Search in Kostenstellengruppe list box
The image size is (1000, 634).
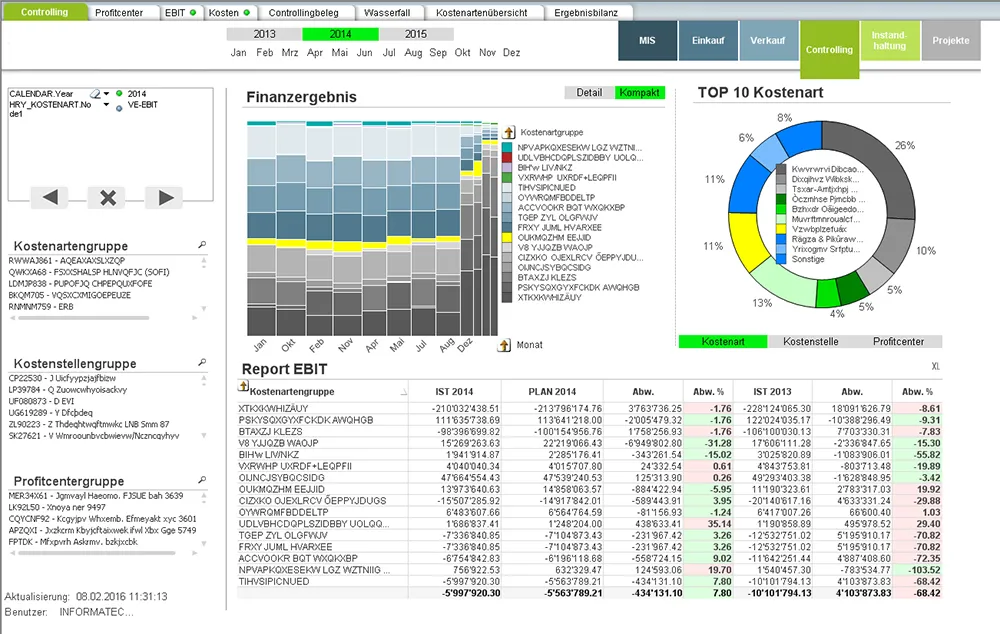coord(202,362)
